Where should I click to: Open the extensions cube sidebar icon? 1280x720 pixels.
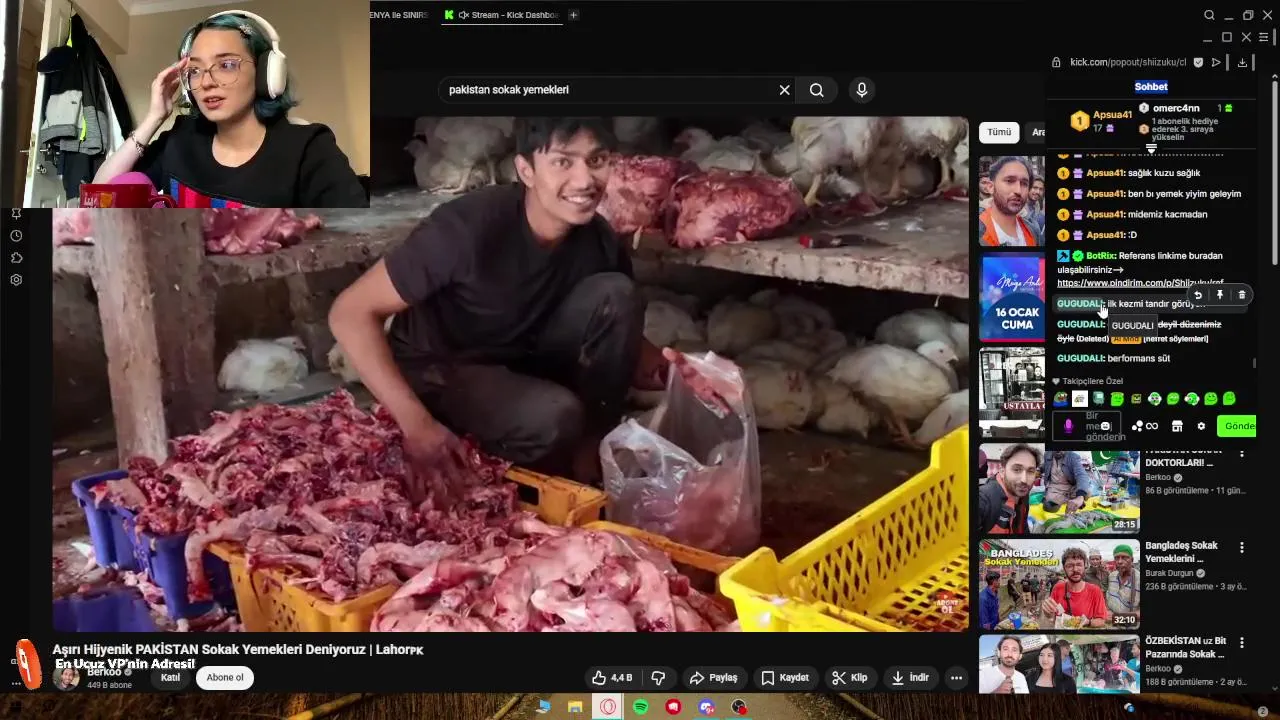[16, 258]
